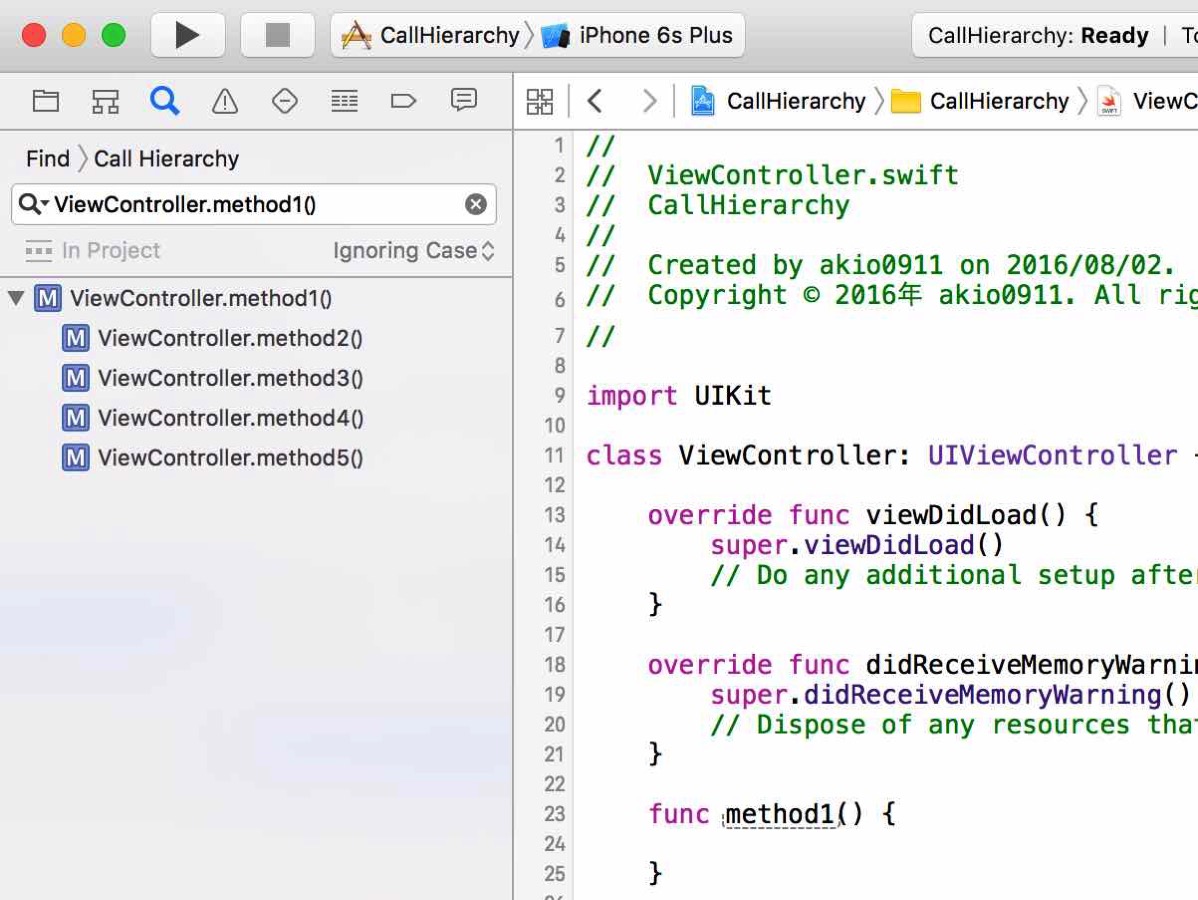This screenshot has height=900, width=1198.
Task: Click method1 in the func declaration
Action: coord(780,814)
